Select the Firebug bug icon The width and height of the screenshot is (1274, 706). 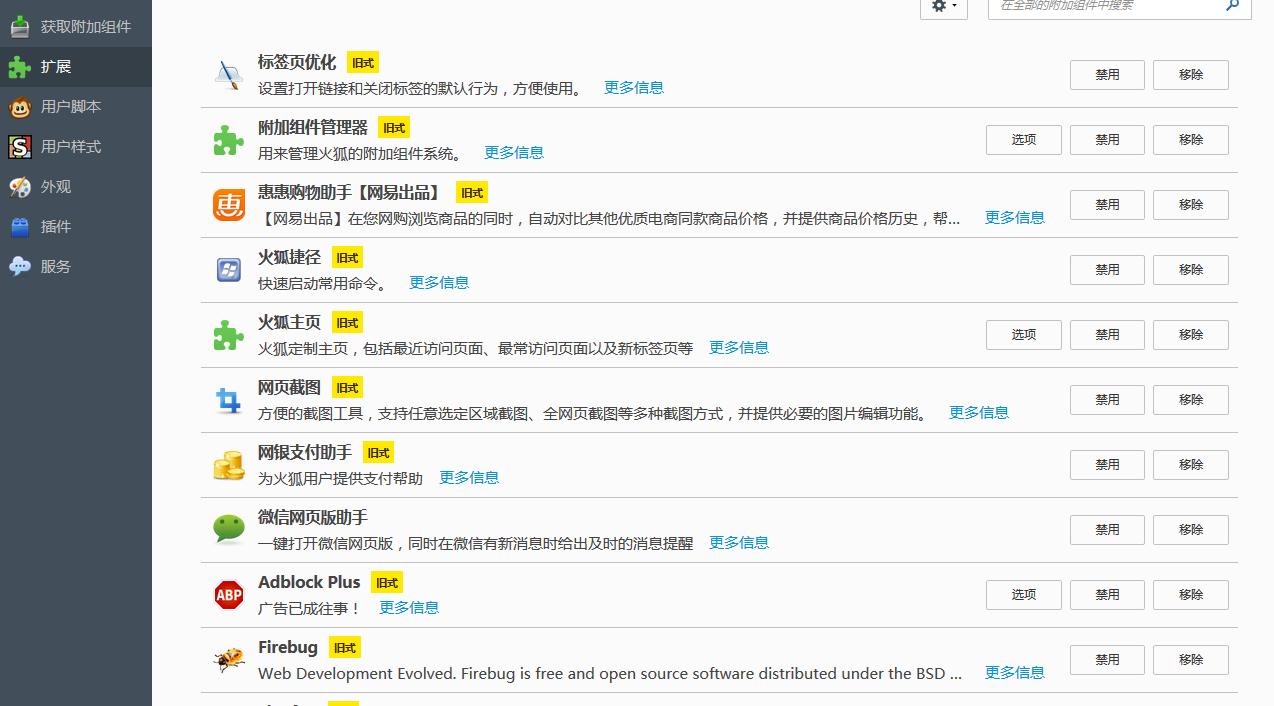pyautogui.click(x=228, y=659)
